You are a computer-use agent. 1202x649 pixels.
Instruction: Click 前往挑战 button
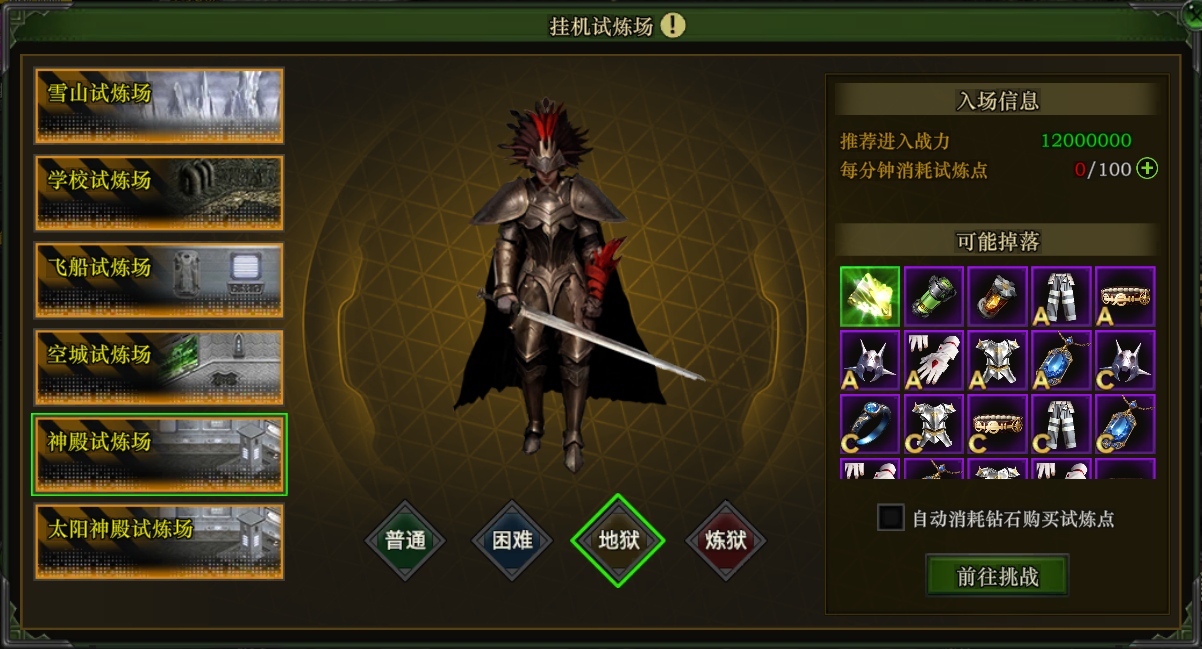(997, 577)
